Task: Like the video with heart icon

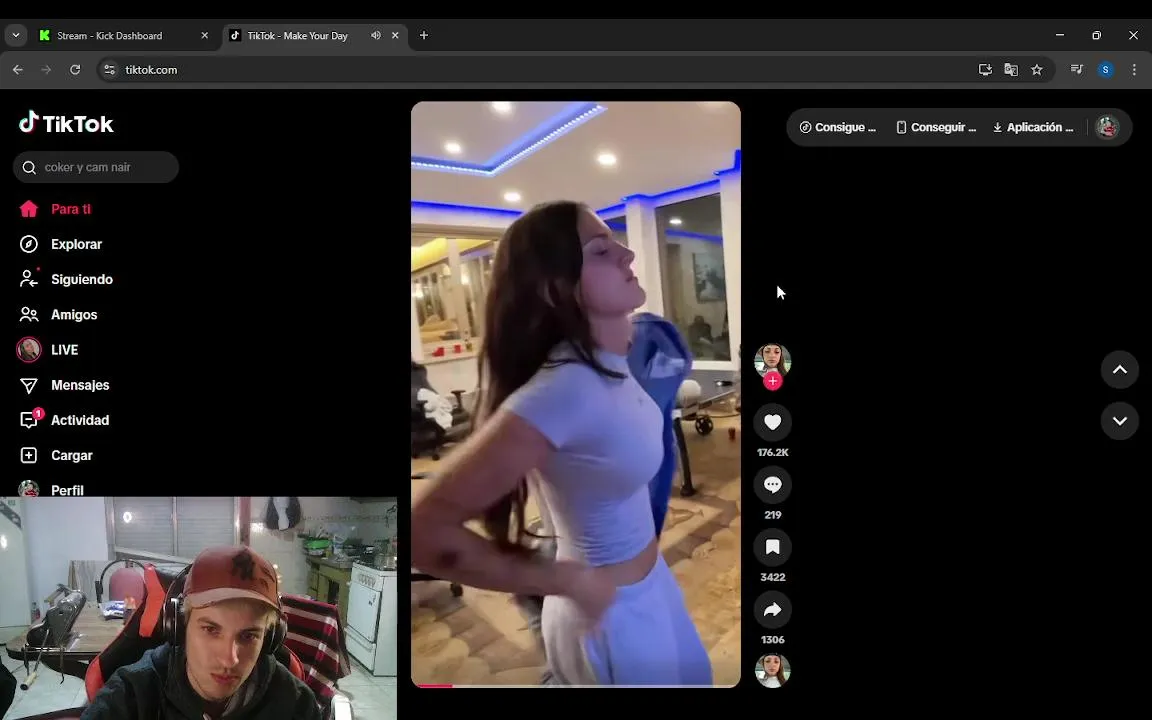Action: coord(772,422)
